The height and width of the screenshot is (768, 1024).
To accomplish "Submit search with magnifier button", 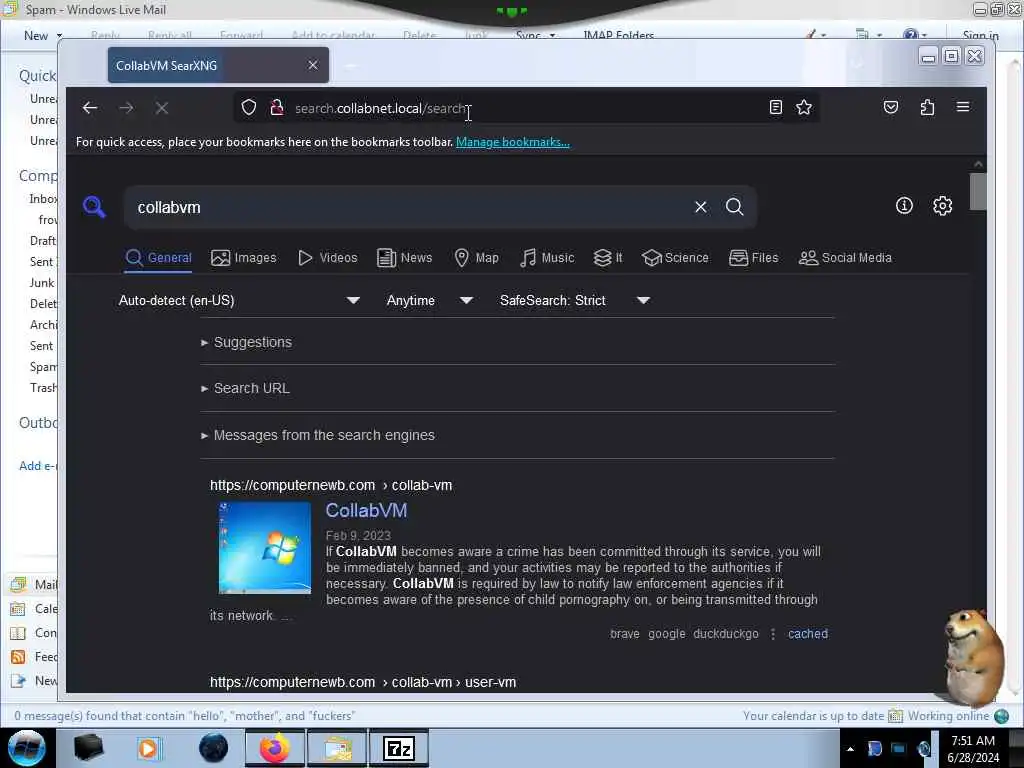I will pos(735,207).
